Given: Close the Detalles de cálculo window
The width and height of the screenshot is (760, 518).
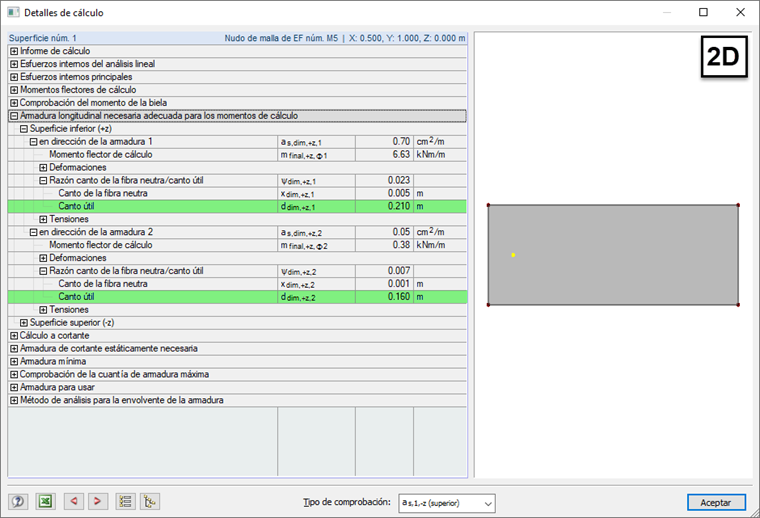Looking at the screenshot, I should pos(740,13).
